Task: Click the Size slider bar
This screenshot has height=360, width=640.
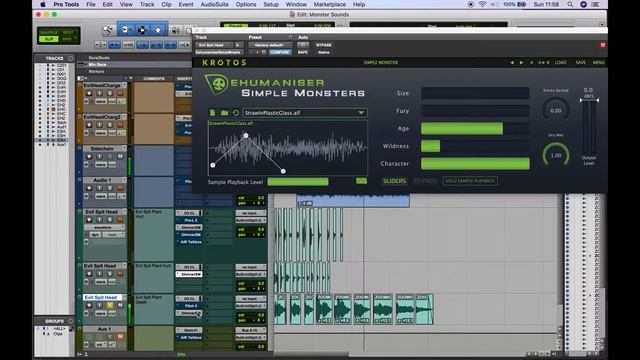Action: (475, 93)
